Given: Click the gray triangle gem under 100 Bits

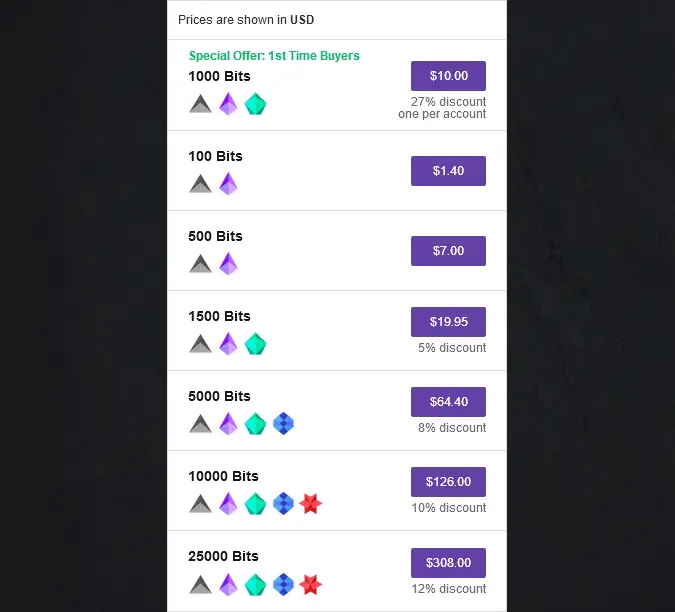Looking at the screenshot, I should click(201, 184).
